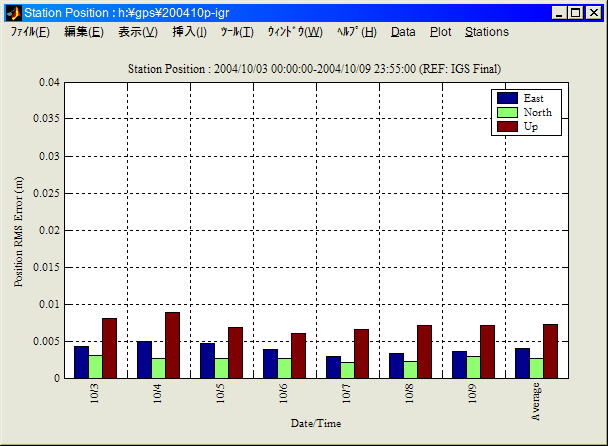Image resolution: width=608 pixels, height=446 pixels.
Task: Open the Stations menu
Action: coord(487,32)
